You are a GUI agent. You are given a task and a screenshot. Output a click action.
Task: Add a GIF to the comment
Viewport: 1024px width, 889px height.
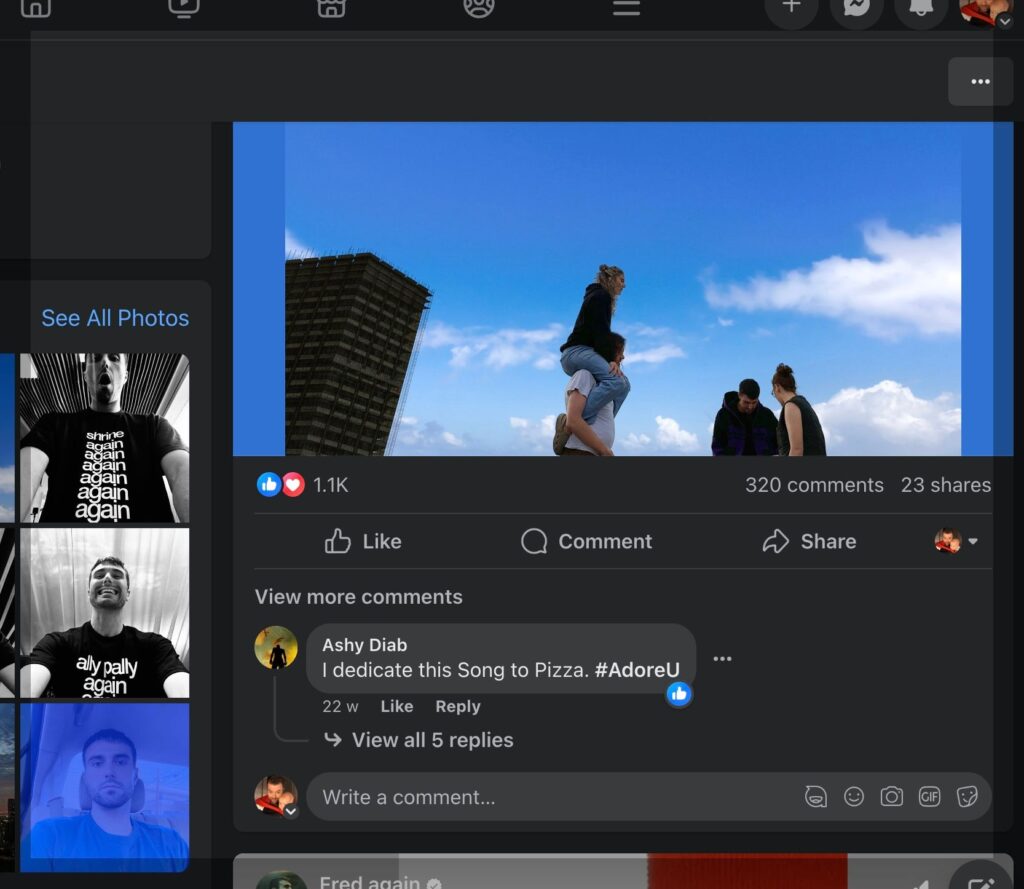click(x=929, y=797)
